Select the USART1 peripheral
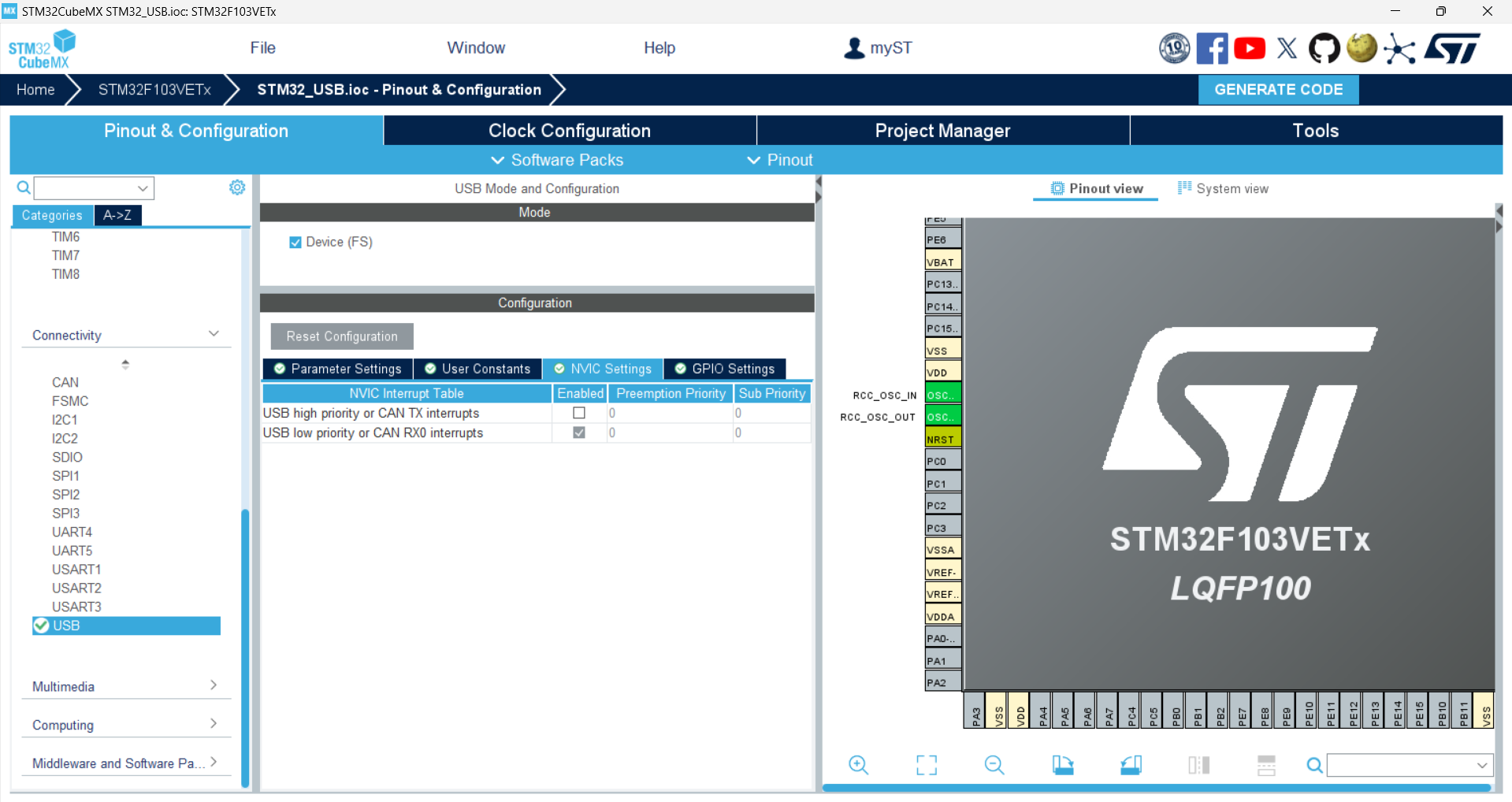This screenshot has width=1512, height=802. pyautogui.click(x=76, y=570)
